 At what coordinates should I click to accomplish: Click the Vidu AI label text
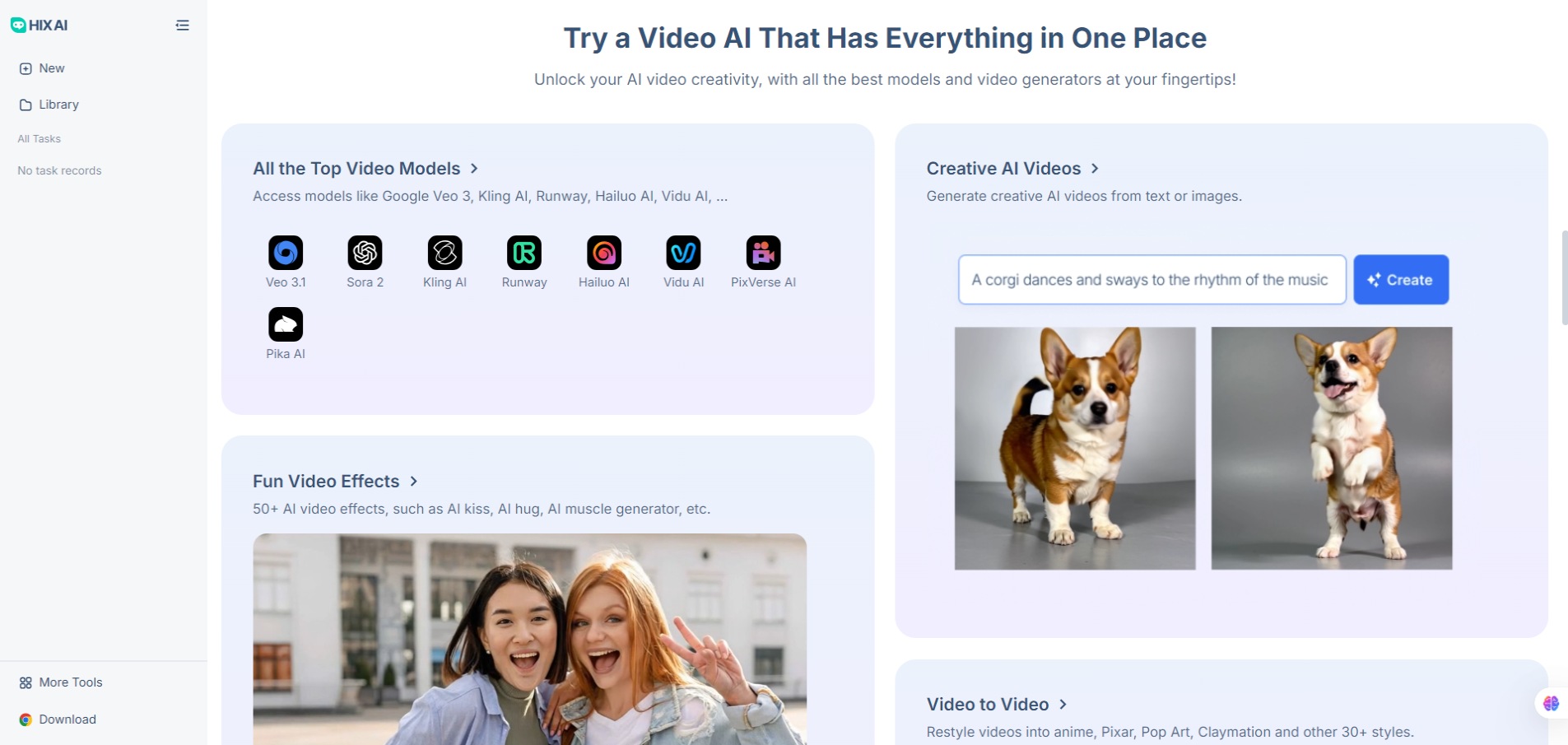(x=683, y=282)
